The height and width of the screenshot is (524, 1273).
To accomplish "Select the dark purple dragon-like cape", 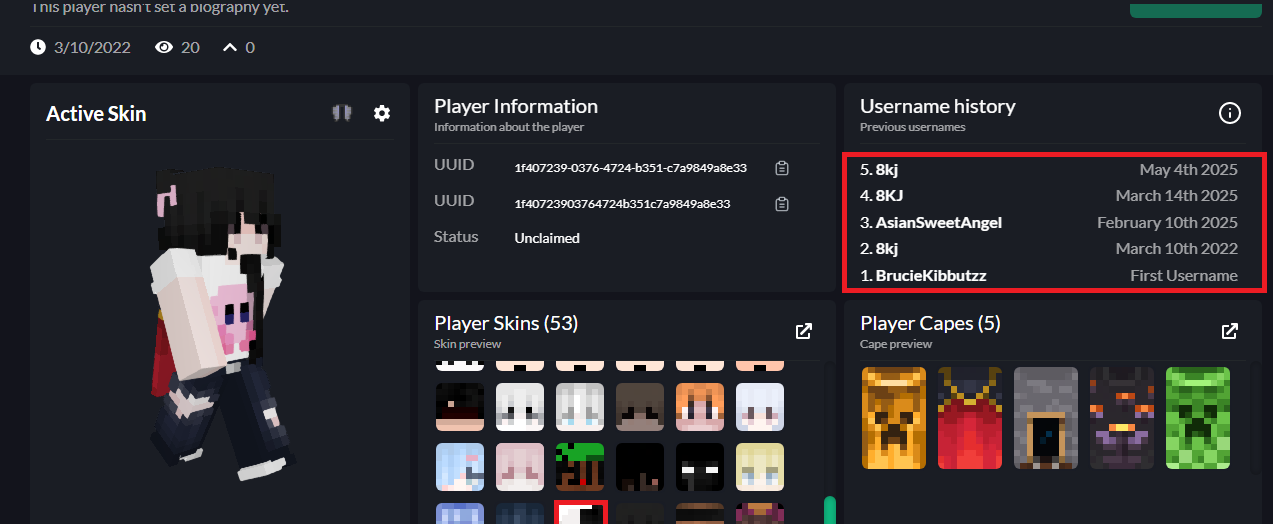I will pyautogui.click(x=1122, y=418).
